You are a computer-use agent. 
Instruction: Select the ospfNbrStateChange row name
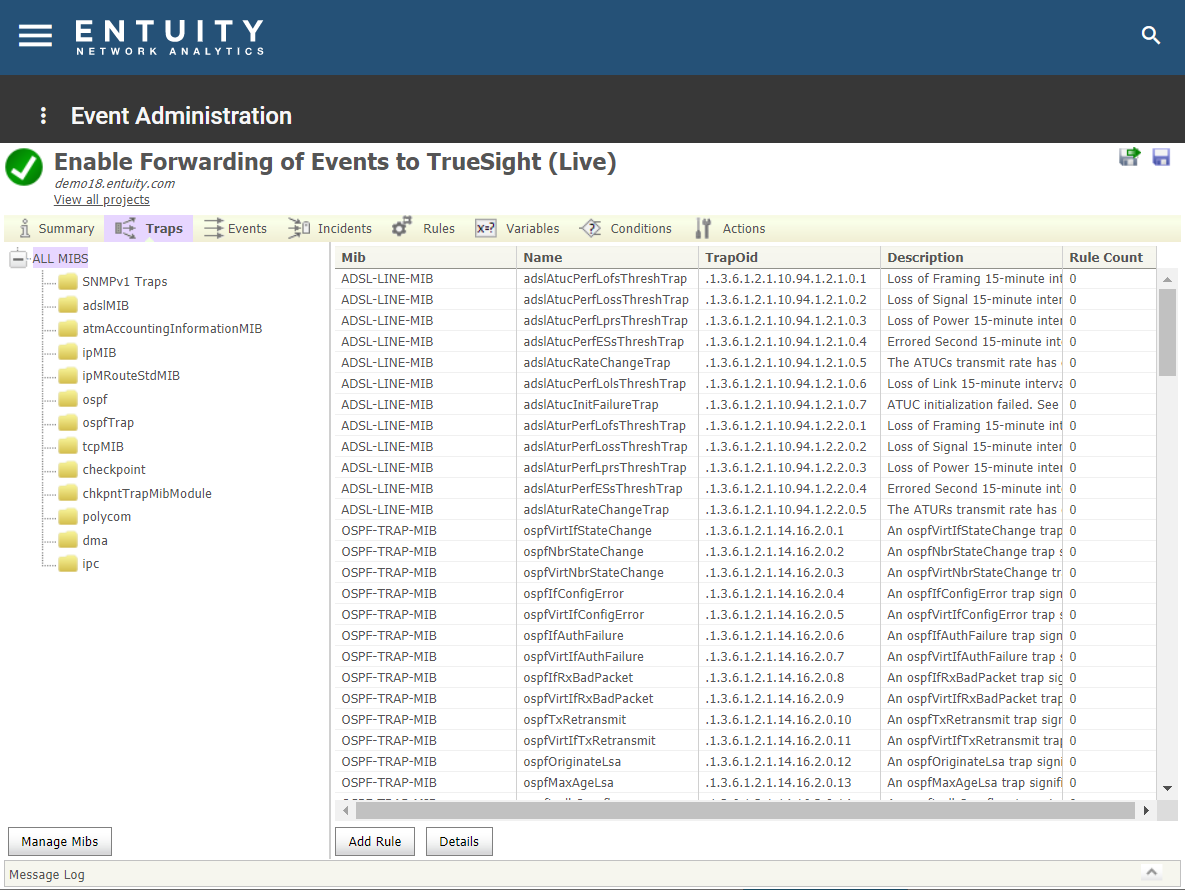[x=583, y=552]
